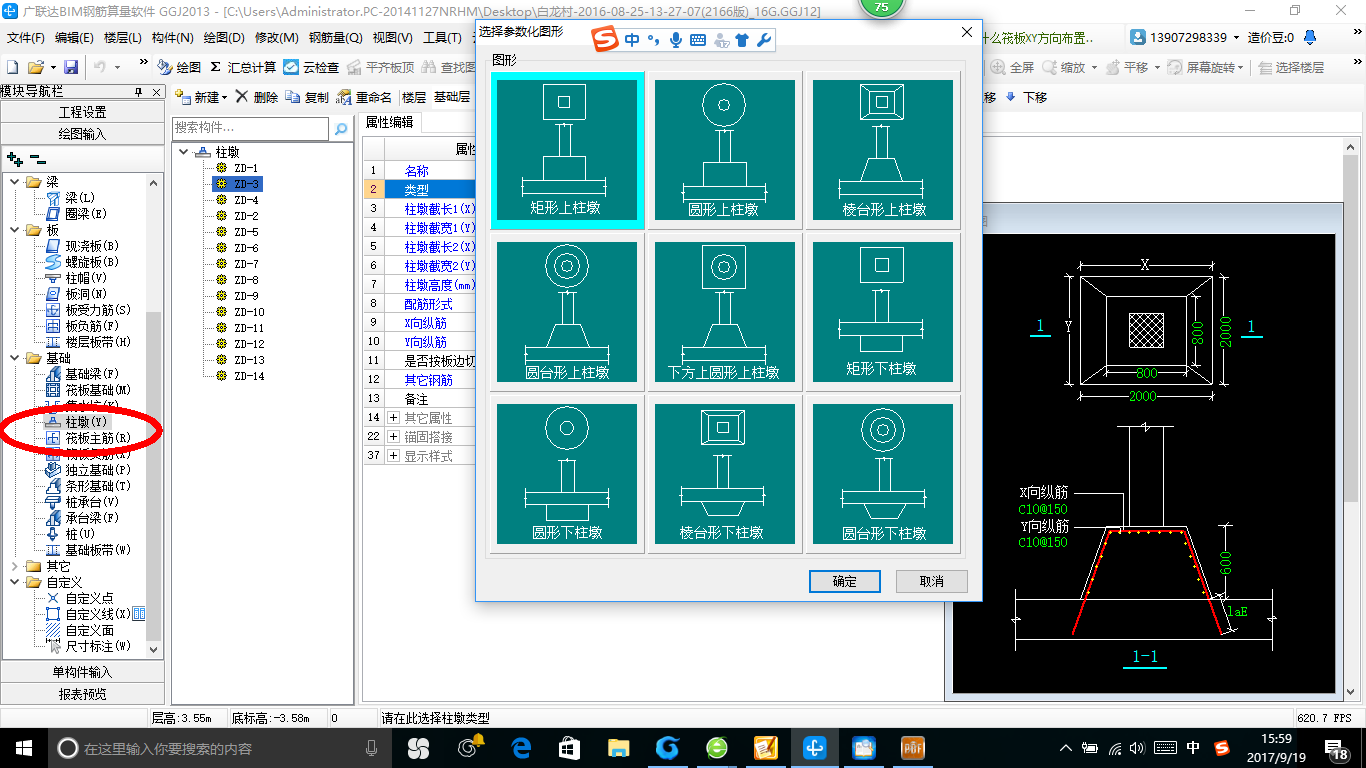Open the 文件(F) menu
The width and height of the screenshot is (1366, 768).
(x=26, y=38)
